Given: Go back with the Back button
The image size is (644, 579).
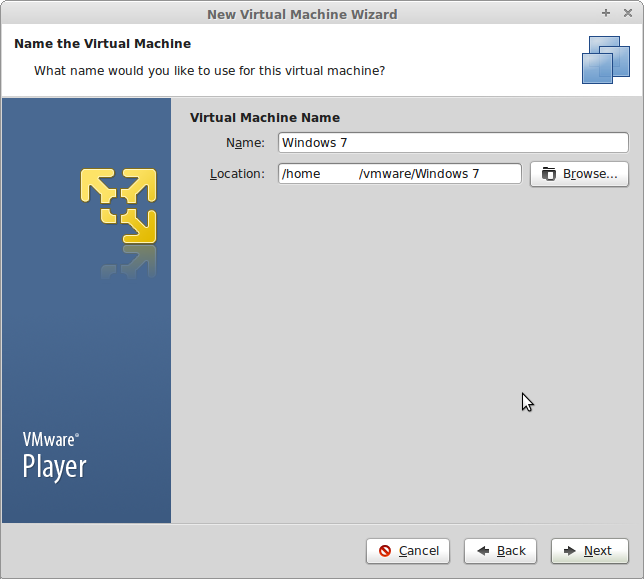Looking at the screenshot, I should pos(500,551).
